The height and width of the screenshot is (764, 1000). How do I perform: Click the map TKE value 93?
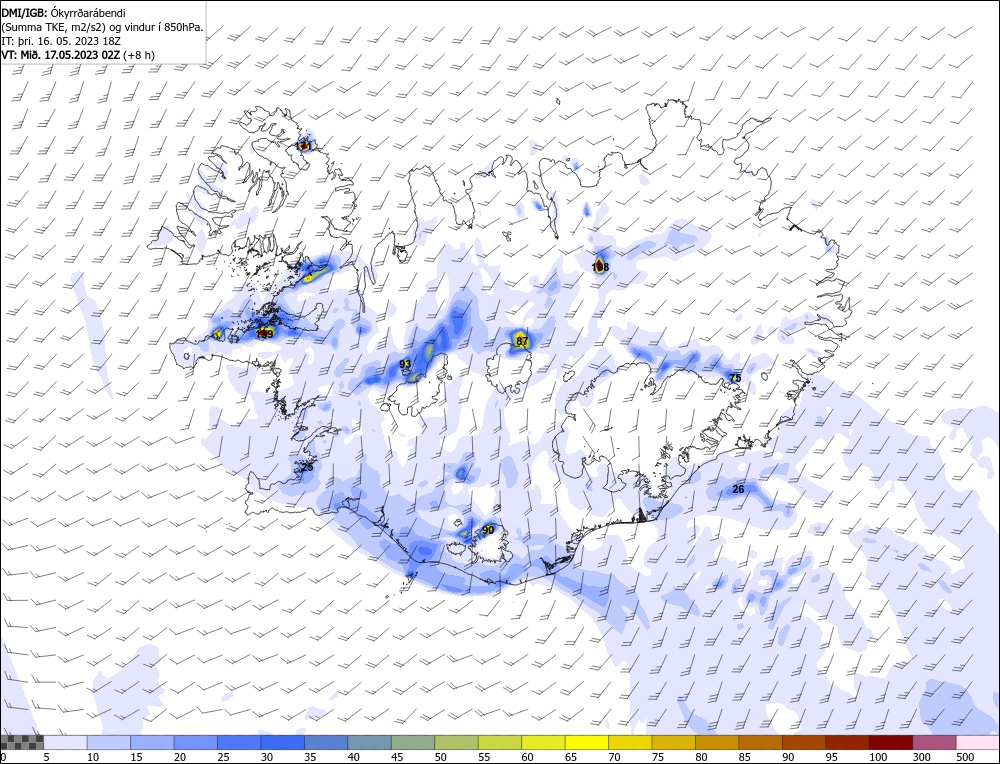pyautogui.click(x=405, y=364)
